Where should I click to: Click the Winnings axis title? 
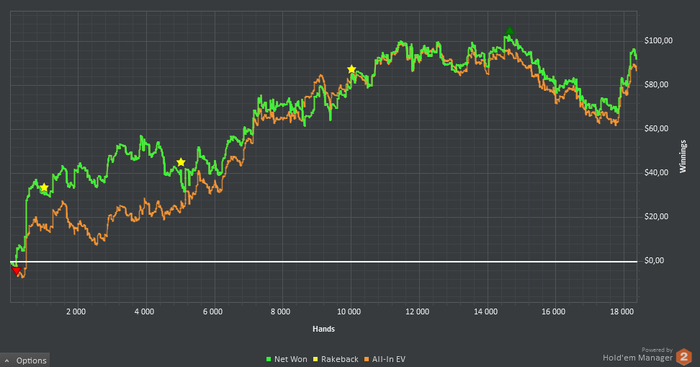point(683,156)
